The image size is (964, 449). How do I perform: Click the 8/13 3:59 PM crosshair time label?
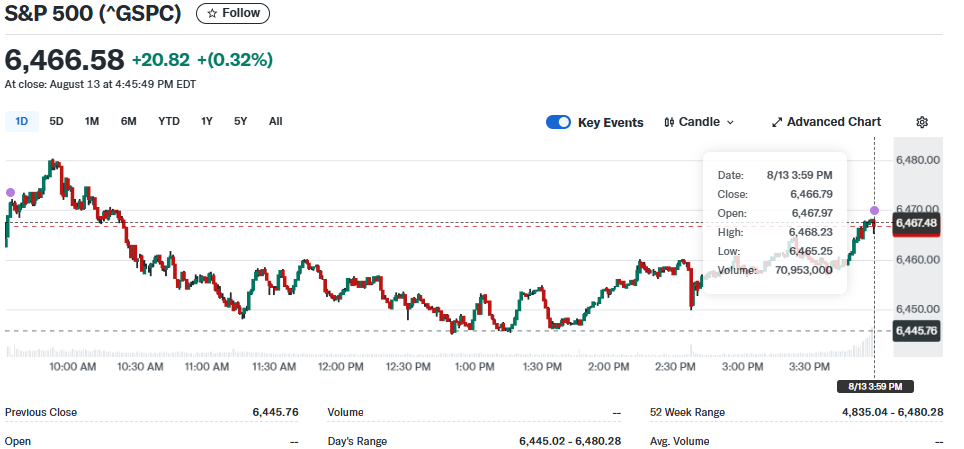[x=875, y=387]
